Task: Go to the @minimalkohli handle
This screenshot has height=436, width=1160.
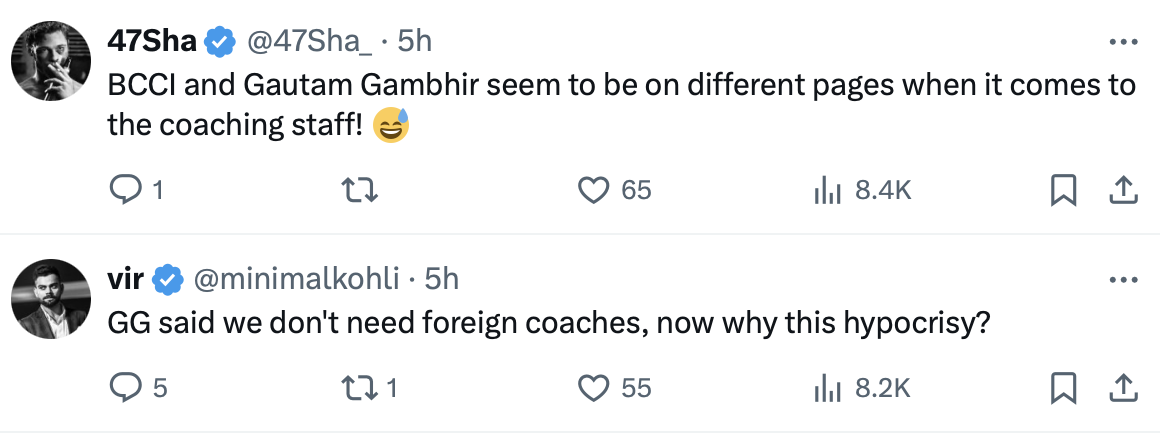Action: pos(297,279)
